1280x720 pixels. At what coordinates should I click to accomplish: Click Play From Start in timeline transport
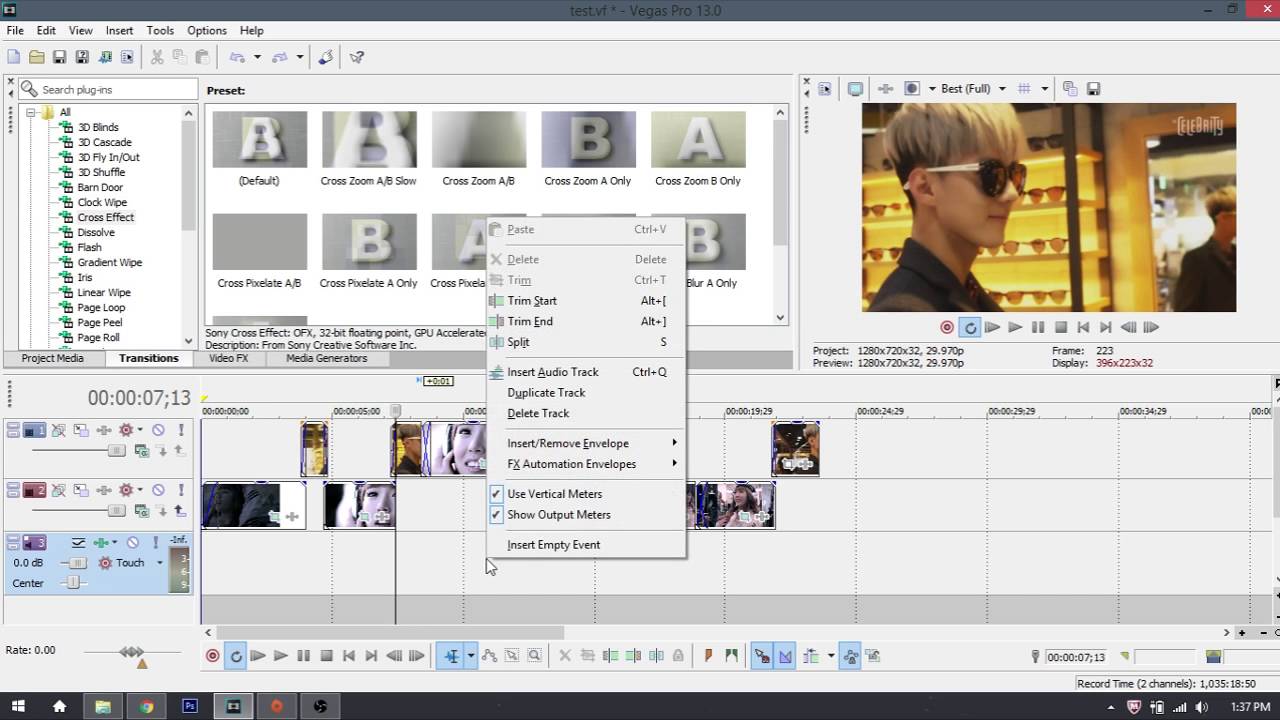pos(258,656)
